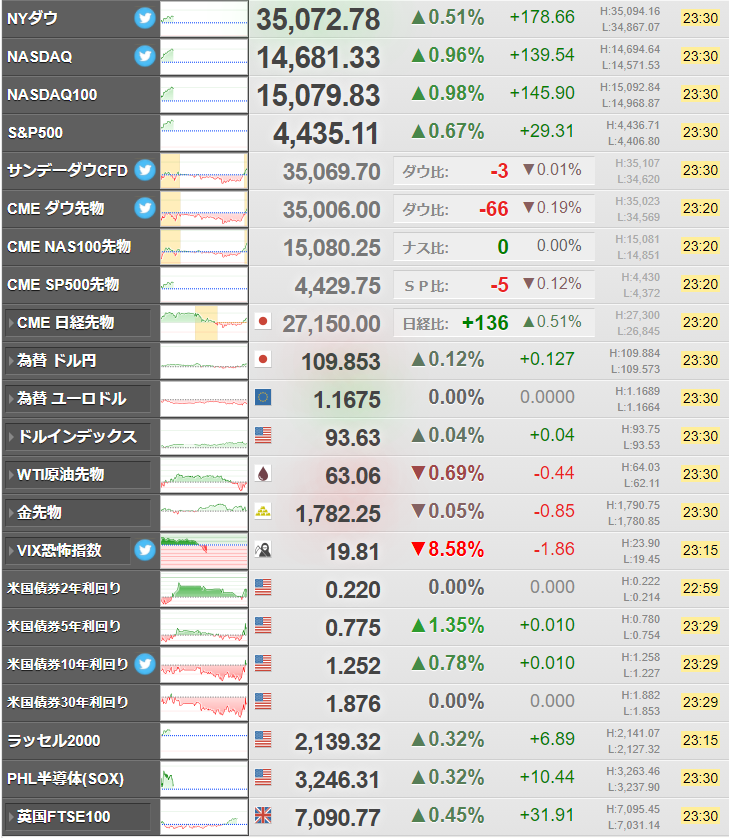Image resolution: width=729 pixels, height=838 pixels.
Task: Click Twitter icon on CME ダウ先物 row
Action: coord(144,208)
